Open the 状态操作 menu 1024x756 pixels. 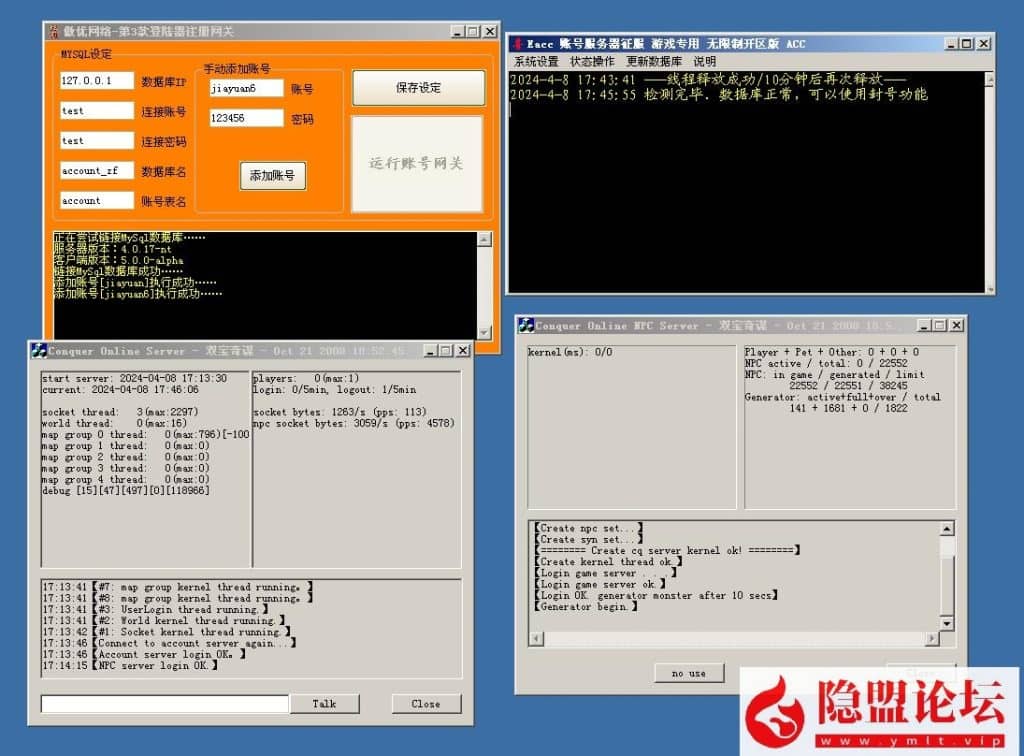click(x=592, y=62)
